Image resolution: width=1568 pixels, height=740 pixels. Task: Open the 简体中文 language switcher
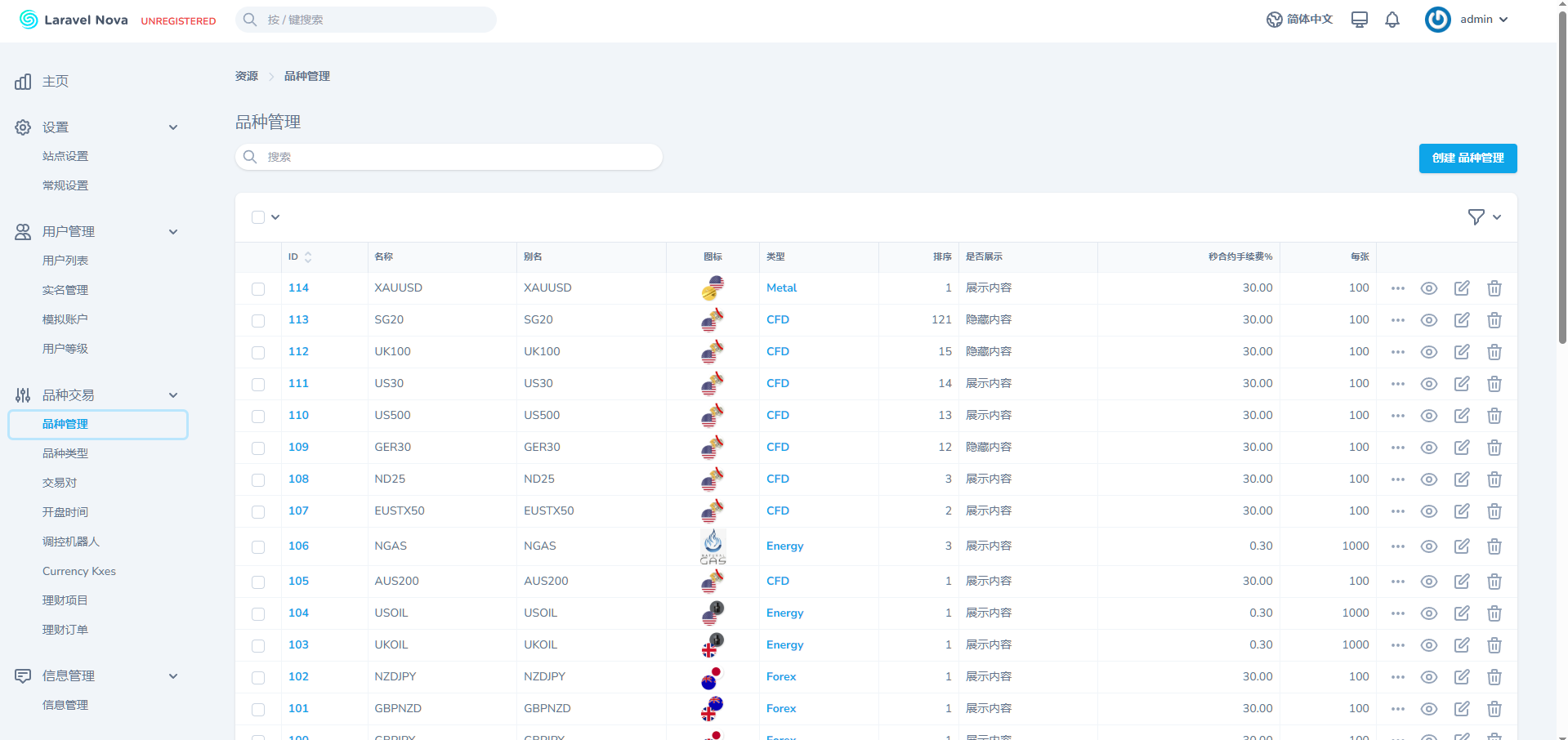pyautogui.click(x=1299, y=20)
